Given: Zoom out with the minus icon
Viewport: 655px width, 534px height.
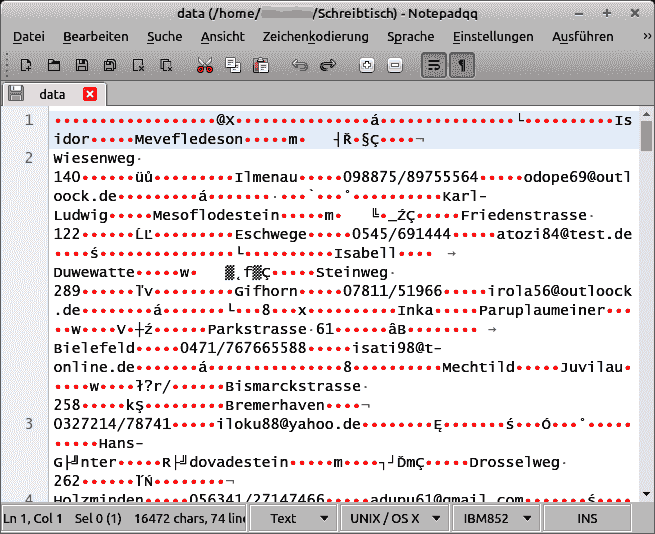Looking at the screenshot, I should [x=395, y=65].
